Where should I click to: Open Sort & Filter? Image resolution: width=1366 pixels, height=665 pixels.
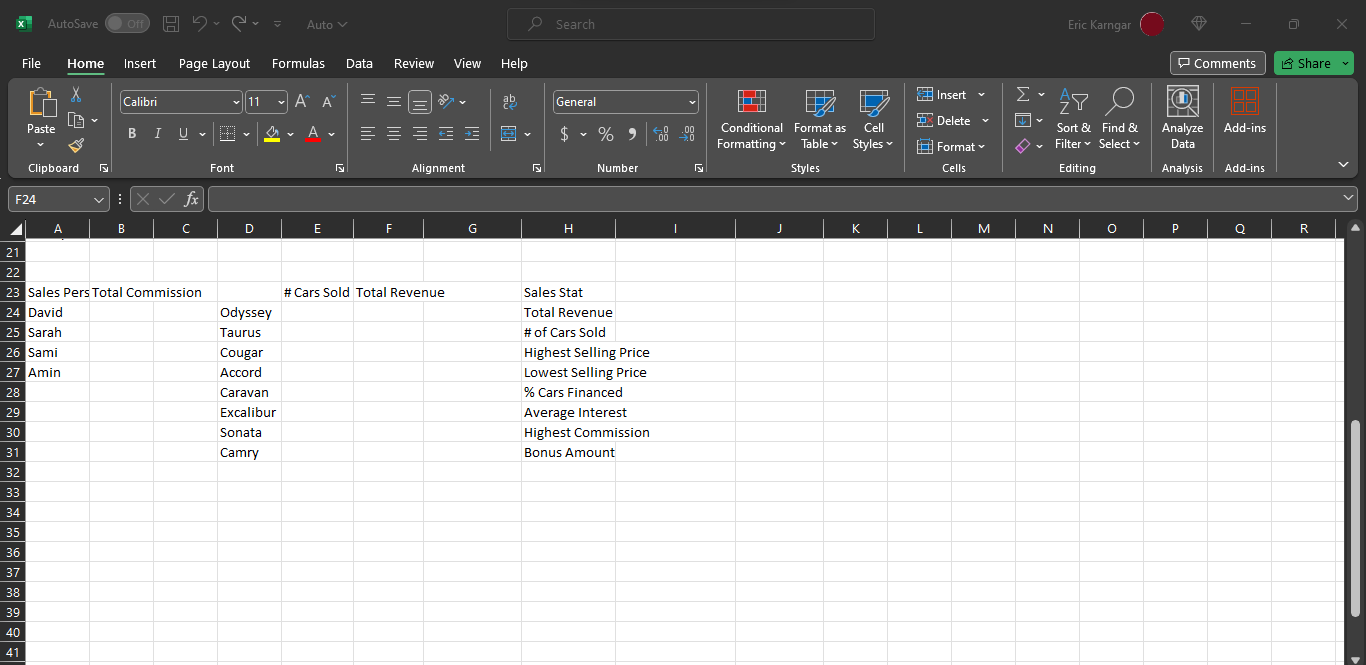[1073, 118]
